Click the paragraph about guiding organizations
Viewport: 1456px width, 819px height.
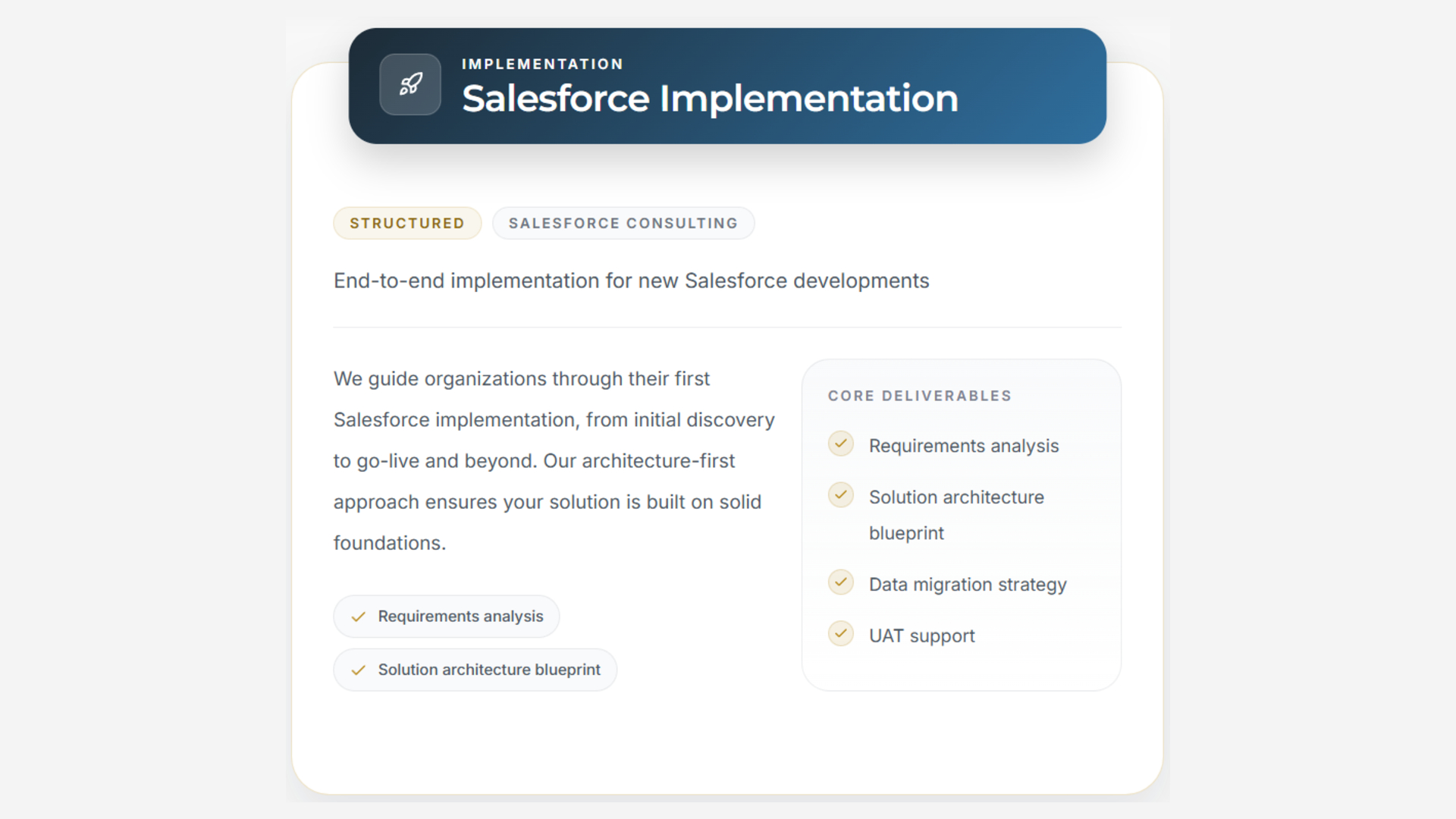tap(554, 461)
